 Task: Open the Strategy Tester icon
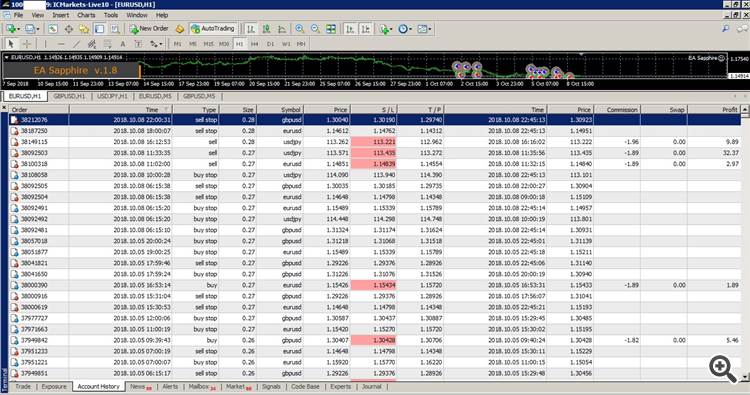[x=115, y=29]
